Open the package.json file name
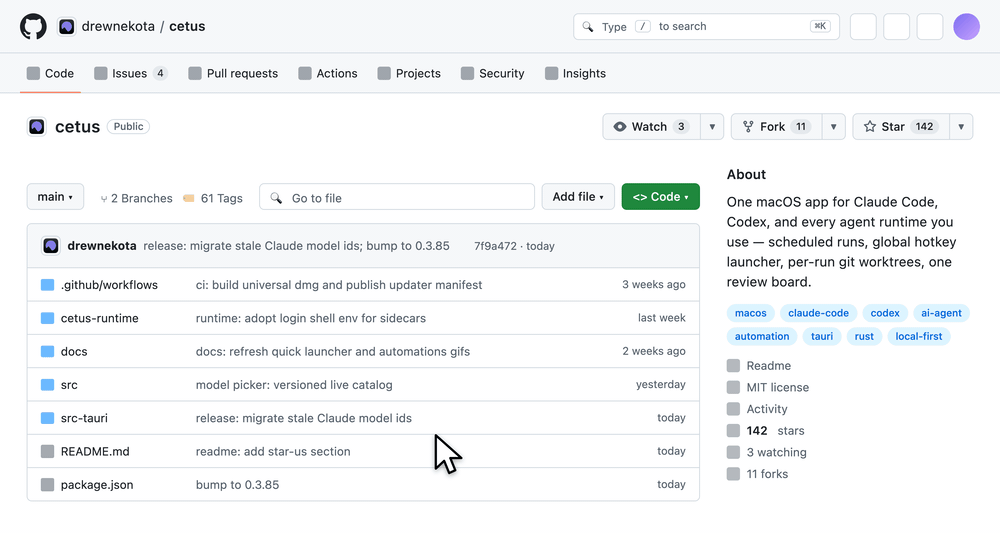Viewport: 1000px width, 533px height. tap(97, 485)
